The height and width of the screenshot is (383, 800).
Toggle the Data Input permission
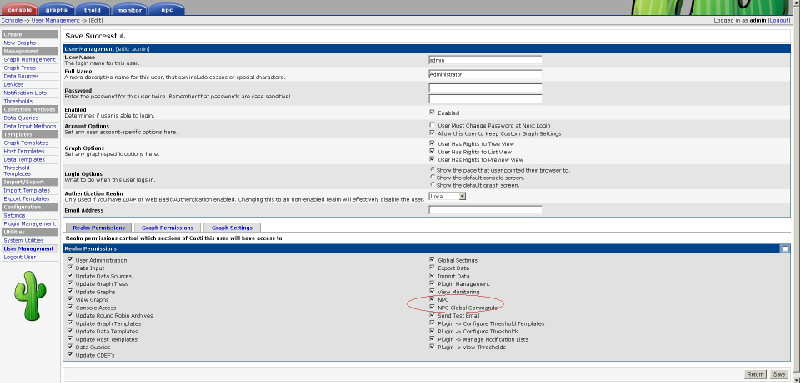tap(70, 267)
